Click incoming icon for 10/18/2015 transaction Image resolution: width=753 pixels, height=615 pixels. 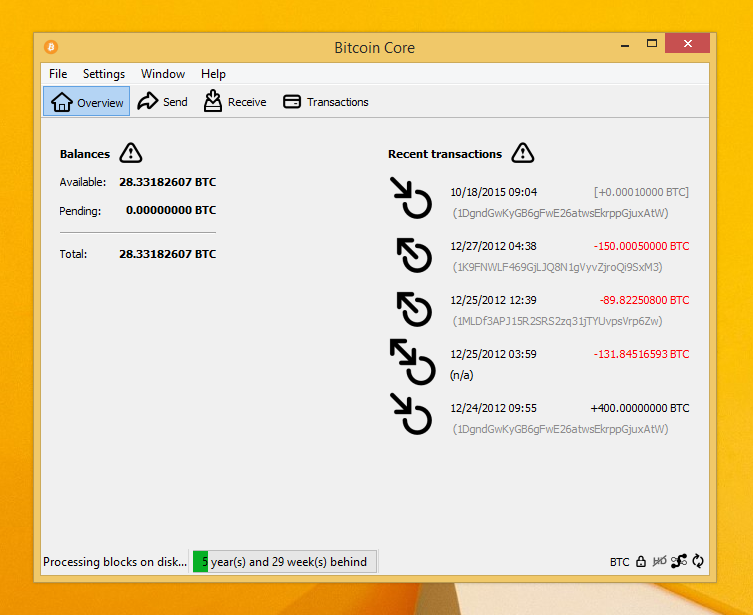pyautogui.click(x=411, y=198)
